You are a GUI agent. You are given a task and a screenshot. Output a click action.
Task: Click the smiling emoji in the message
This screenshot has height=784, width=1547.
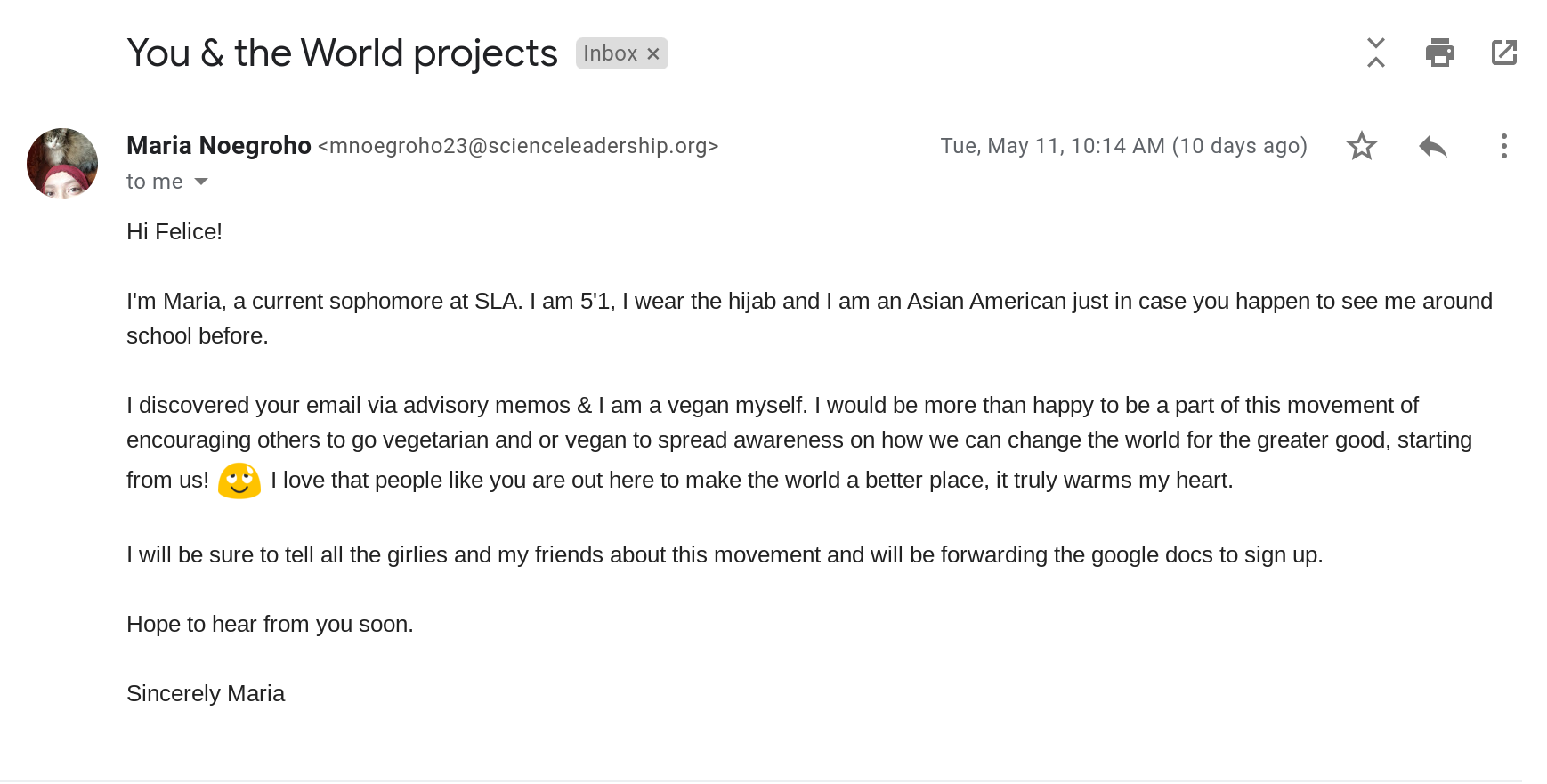pos(239,481)
